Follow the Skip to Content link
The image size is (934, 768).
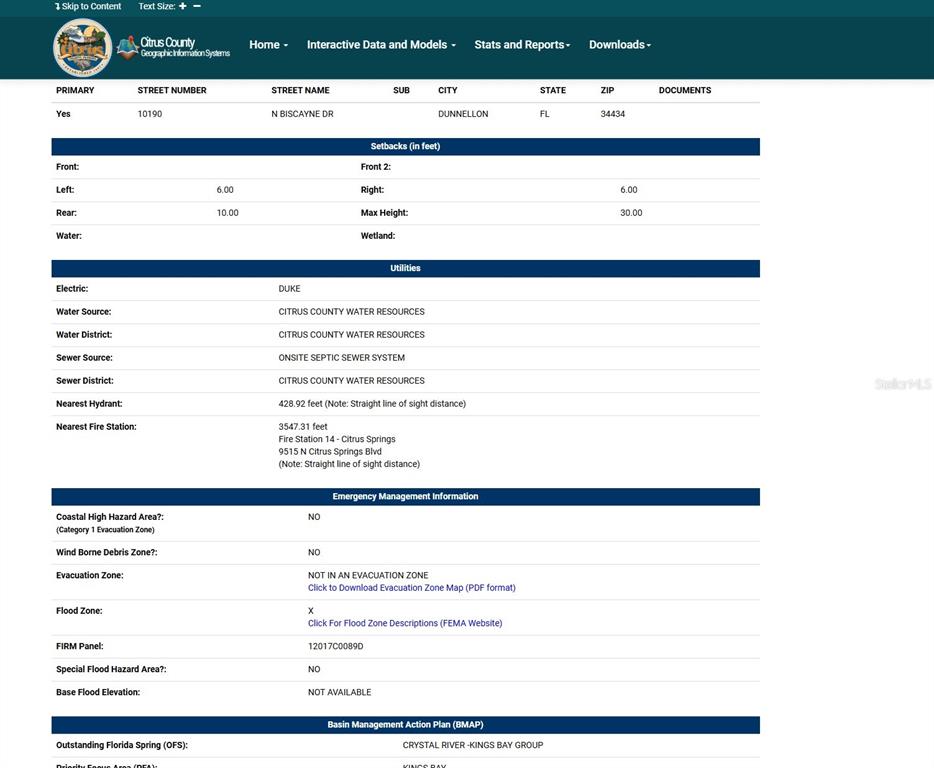tap(89, 6)
